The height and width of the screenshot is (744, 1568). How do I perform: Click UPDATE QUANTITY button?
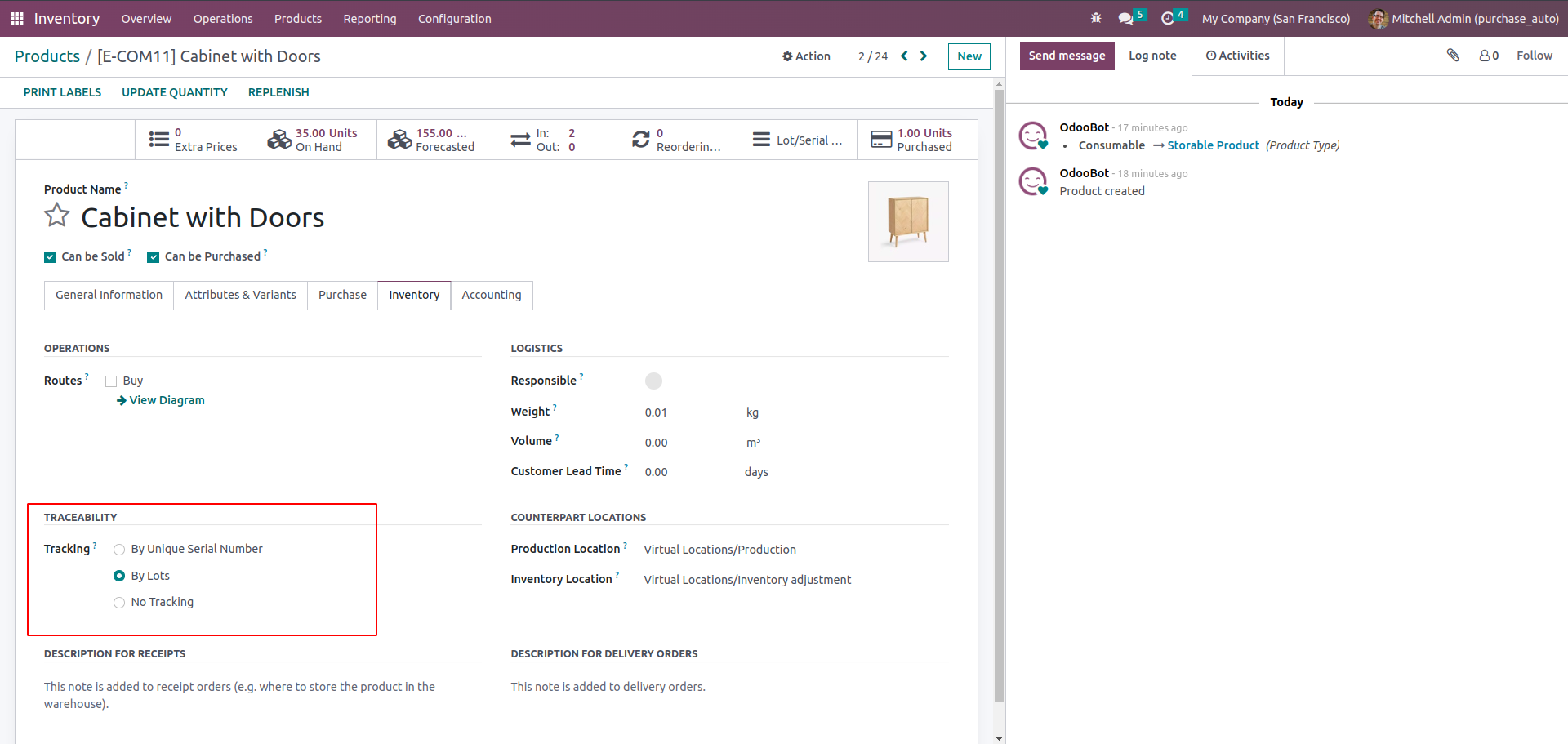(175, 92)
